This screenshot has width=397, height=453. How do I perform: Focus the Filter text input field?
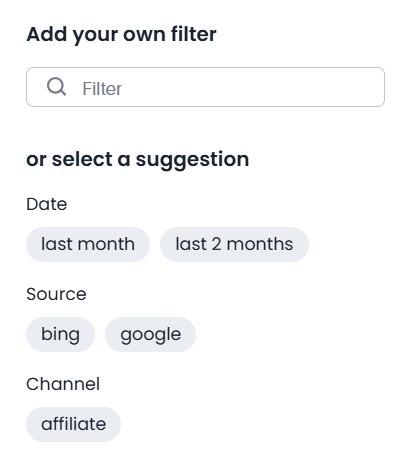pyautogui.click(x=205, y=87)
